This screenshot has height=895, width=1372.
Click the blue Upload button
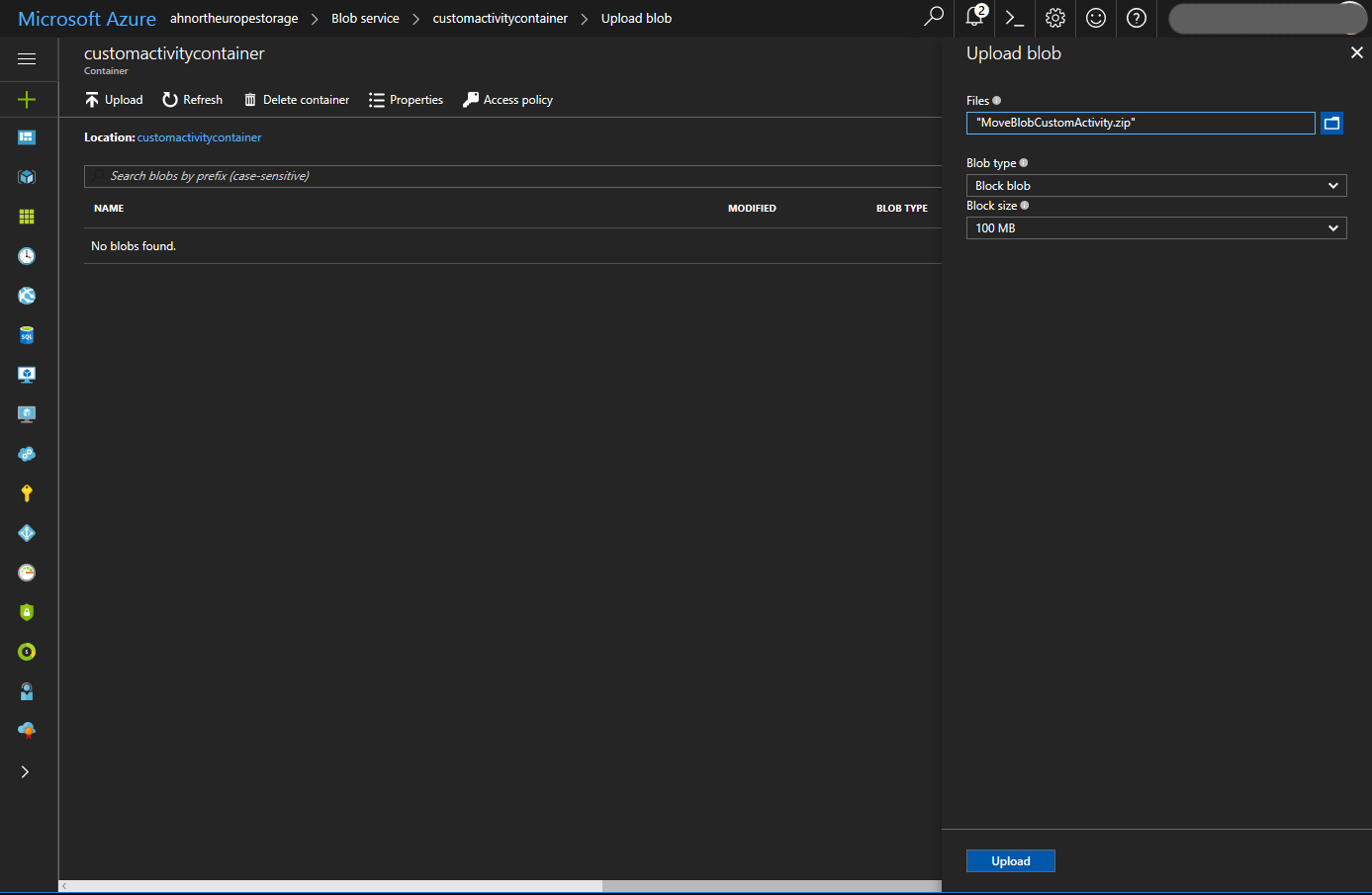(1010, 861)
